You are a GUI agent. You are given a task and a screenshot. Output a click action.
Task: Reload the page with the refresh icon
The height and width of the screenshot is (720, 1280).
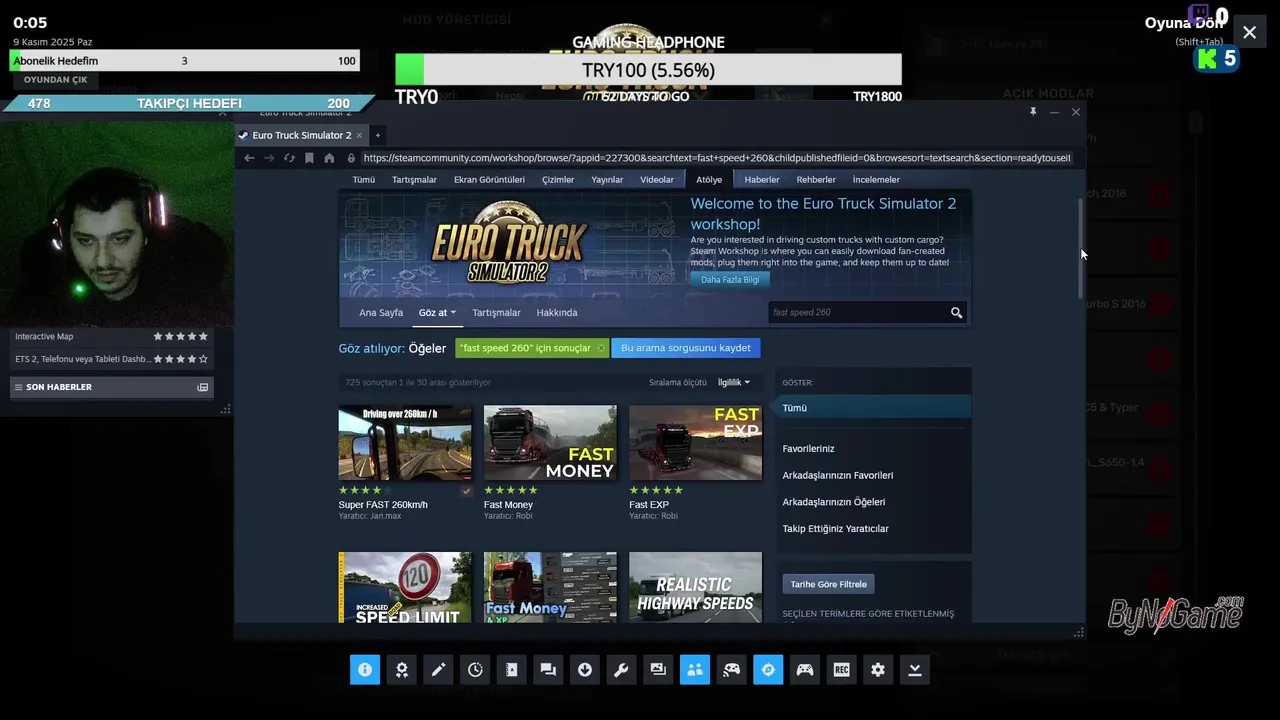tap(289, 158)
